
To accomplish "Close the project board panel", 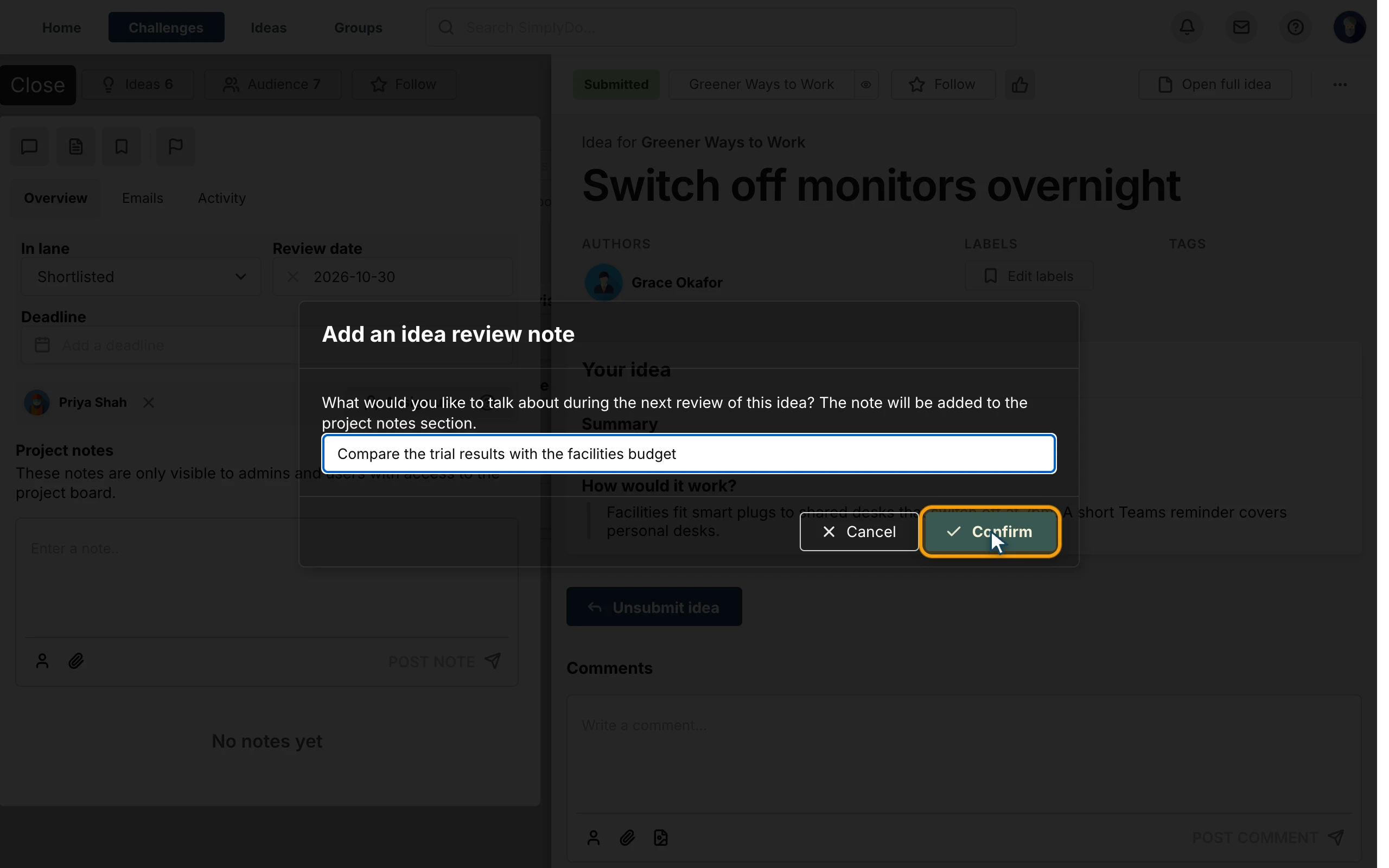I will pos(38,85).
